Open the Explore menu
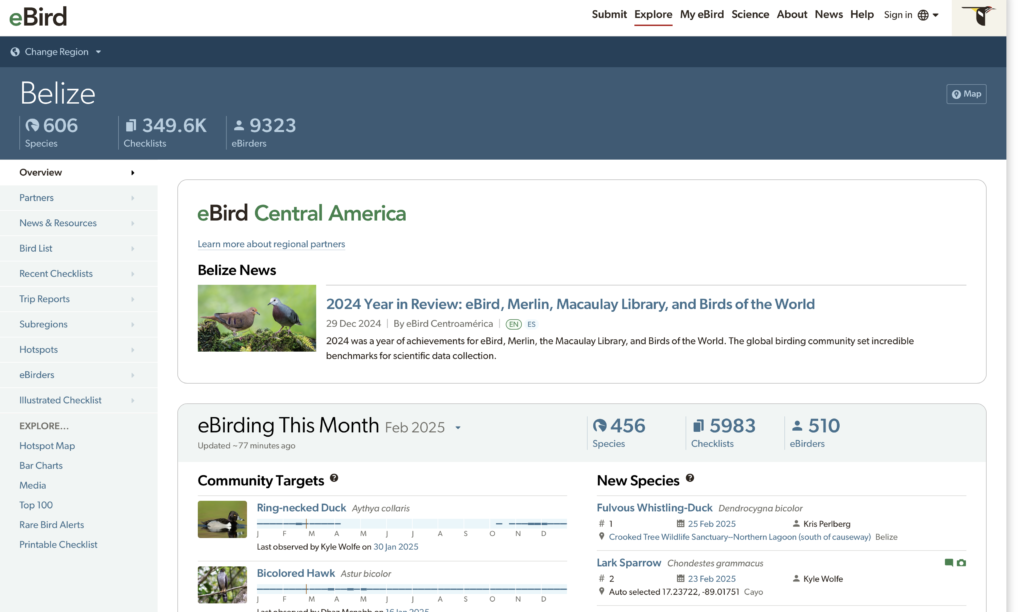The width and height of the screenshot is (1024, 612). click(x=653, y=14)
